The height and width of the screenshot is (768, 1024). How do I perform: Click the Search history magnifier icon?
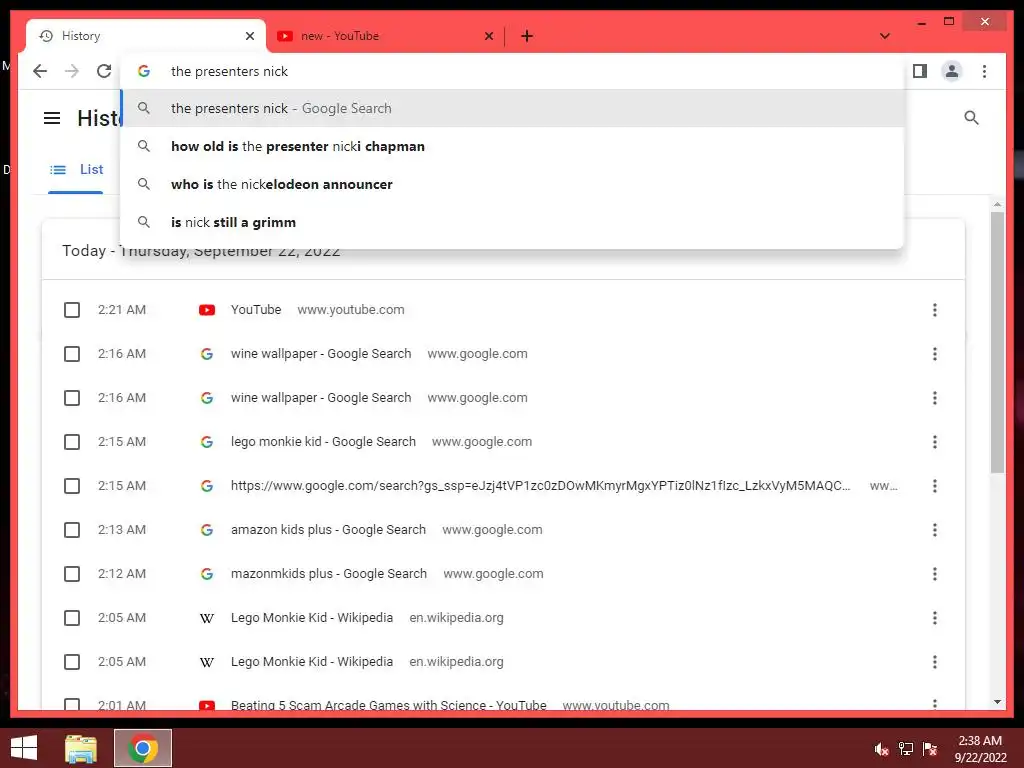tap(971, 118)
